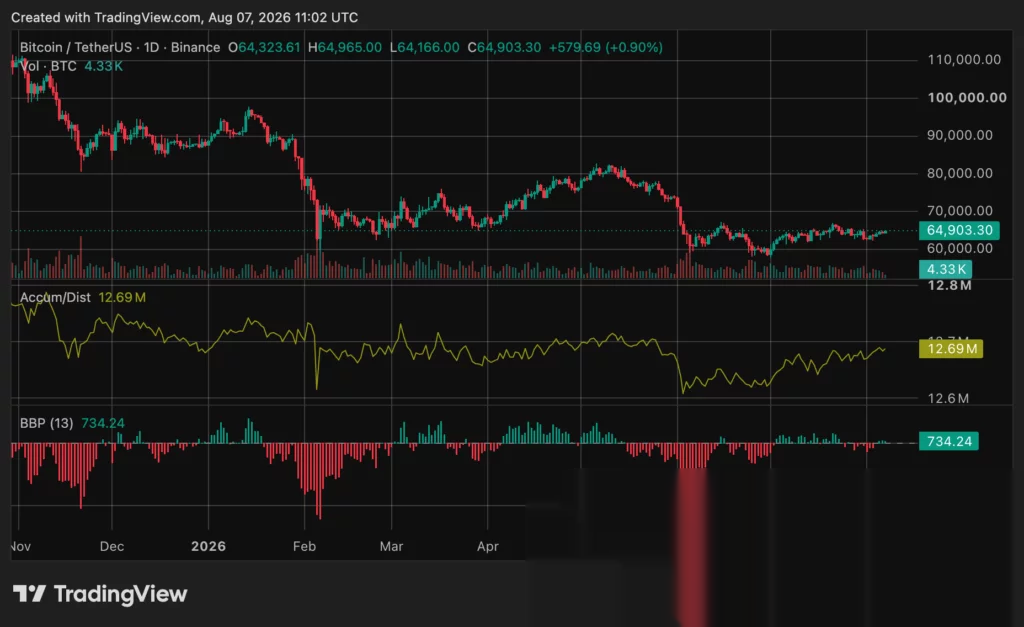Viewport: 1024px width, 627px height.
Task: Click the Vol · BTC indicator label
Action: 48,66
